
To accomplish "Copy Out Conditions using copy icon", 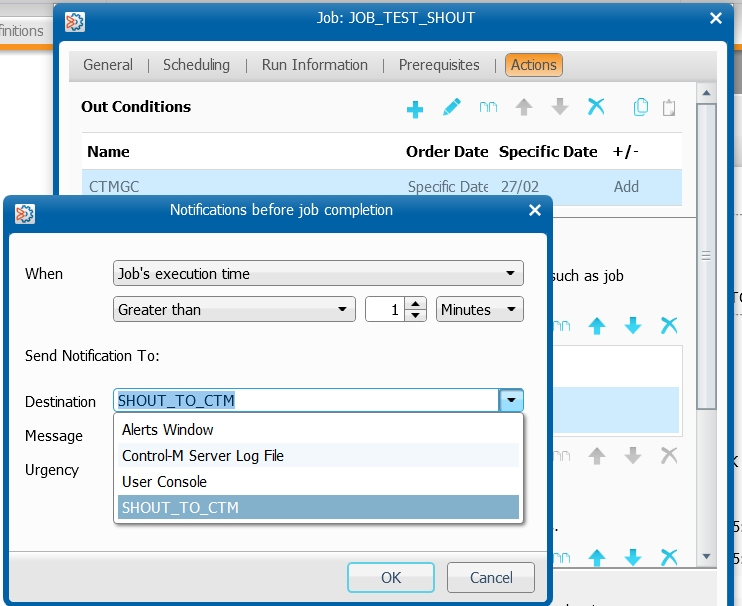I will pos(640,107).
